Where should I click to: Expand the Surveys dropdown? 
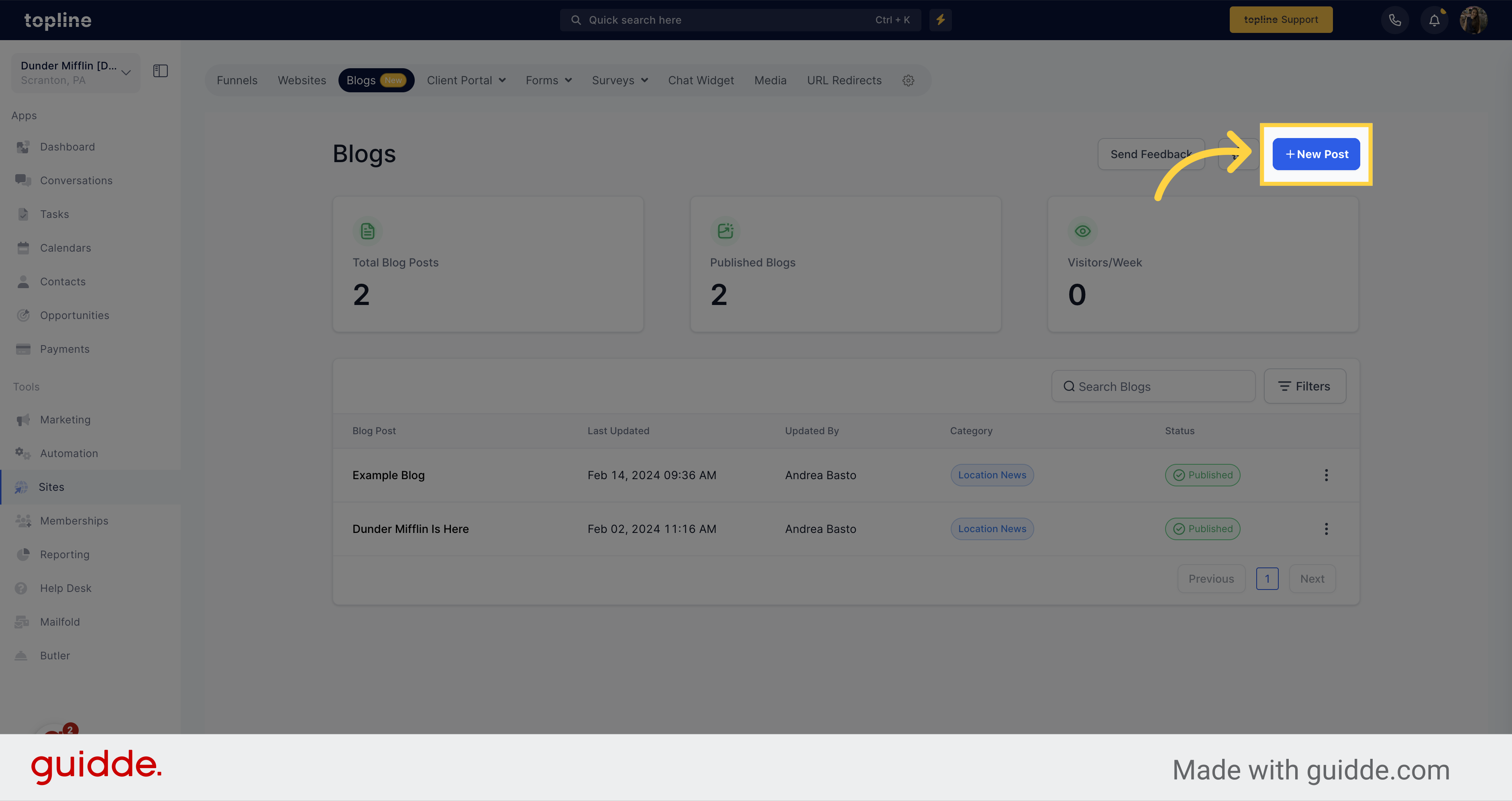pos(620,80)
